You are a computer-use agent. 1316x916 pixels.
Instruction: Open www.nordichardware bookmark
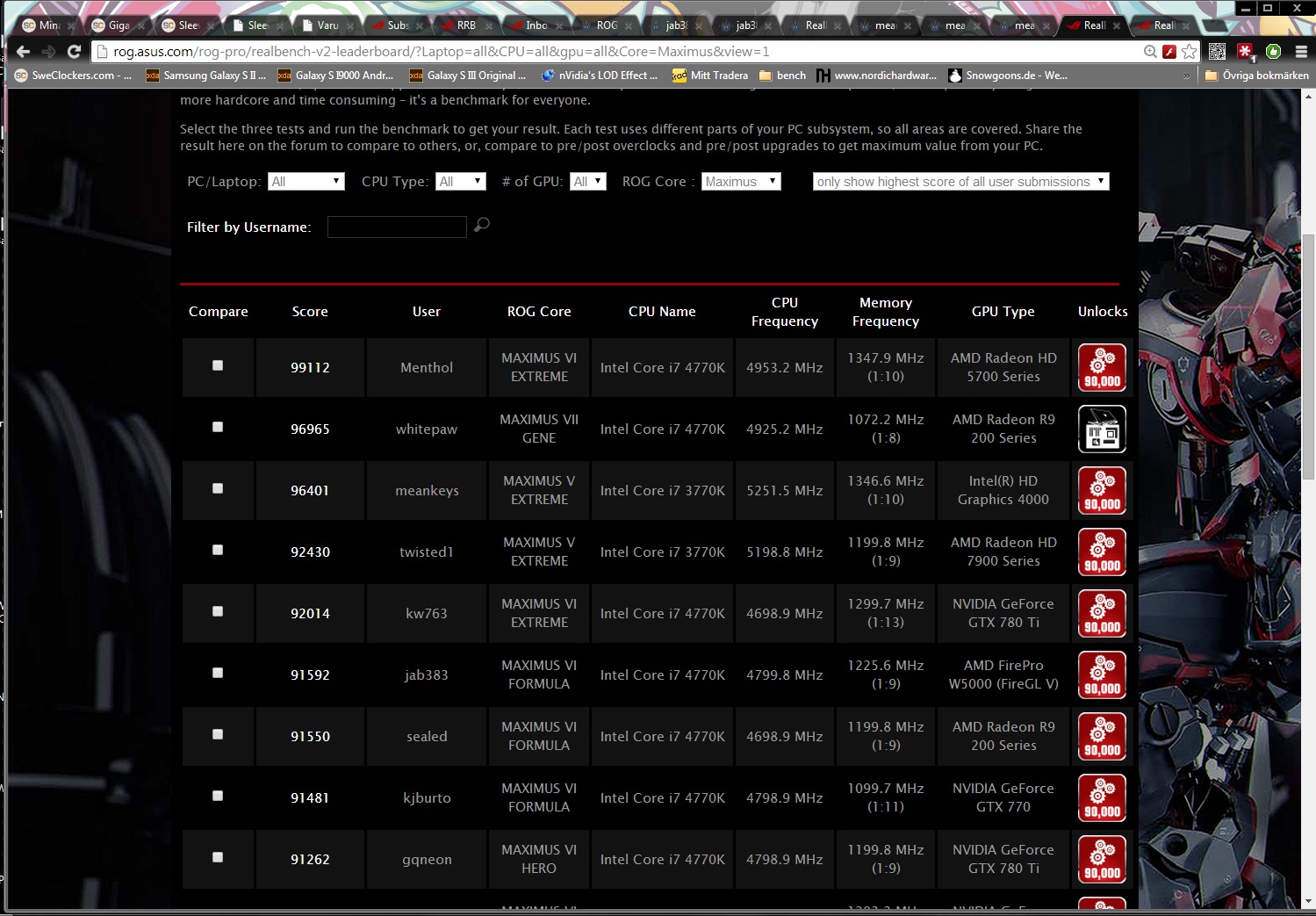876,76
